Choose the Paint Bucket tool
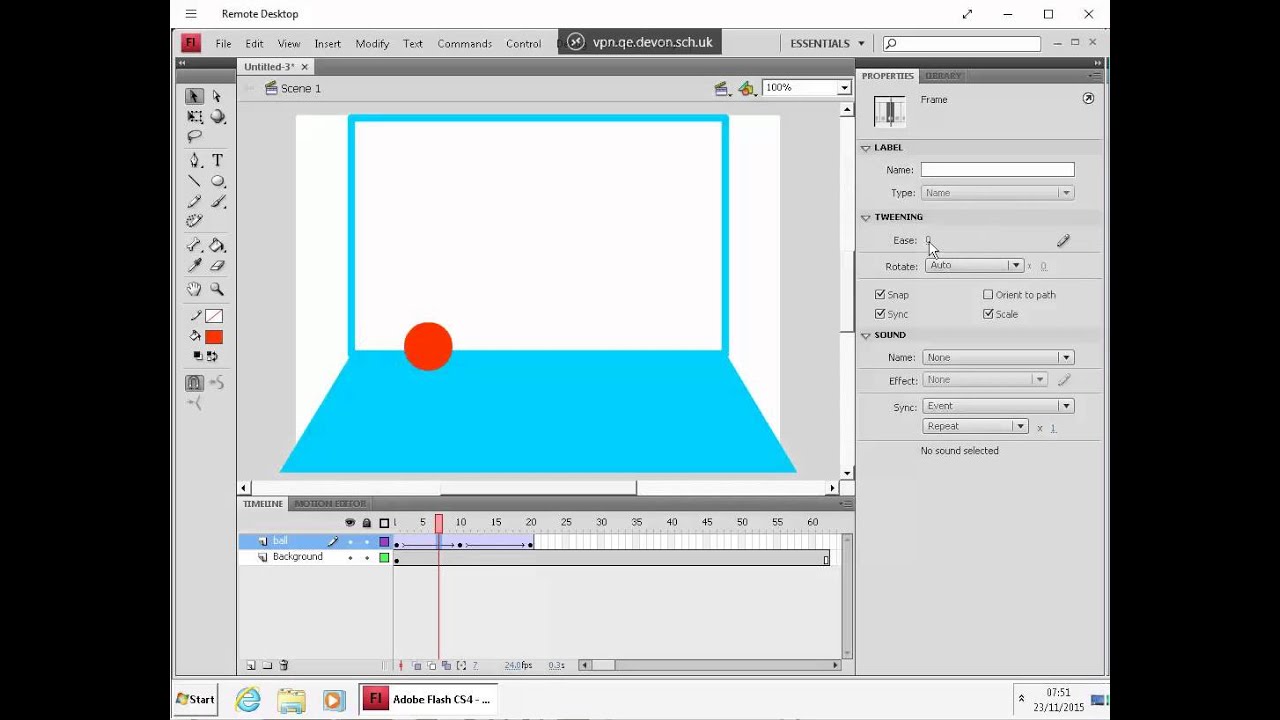The width and height of the screenshot is (1280, 720). pos(217,245)
